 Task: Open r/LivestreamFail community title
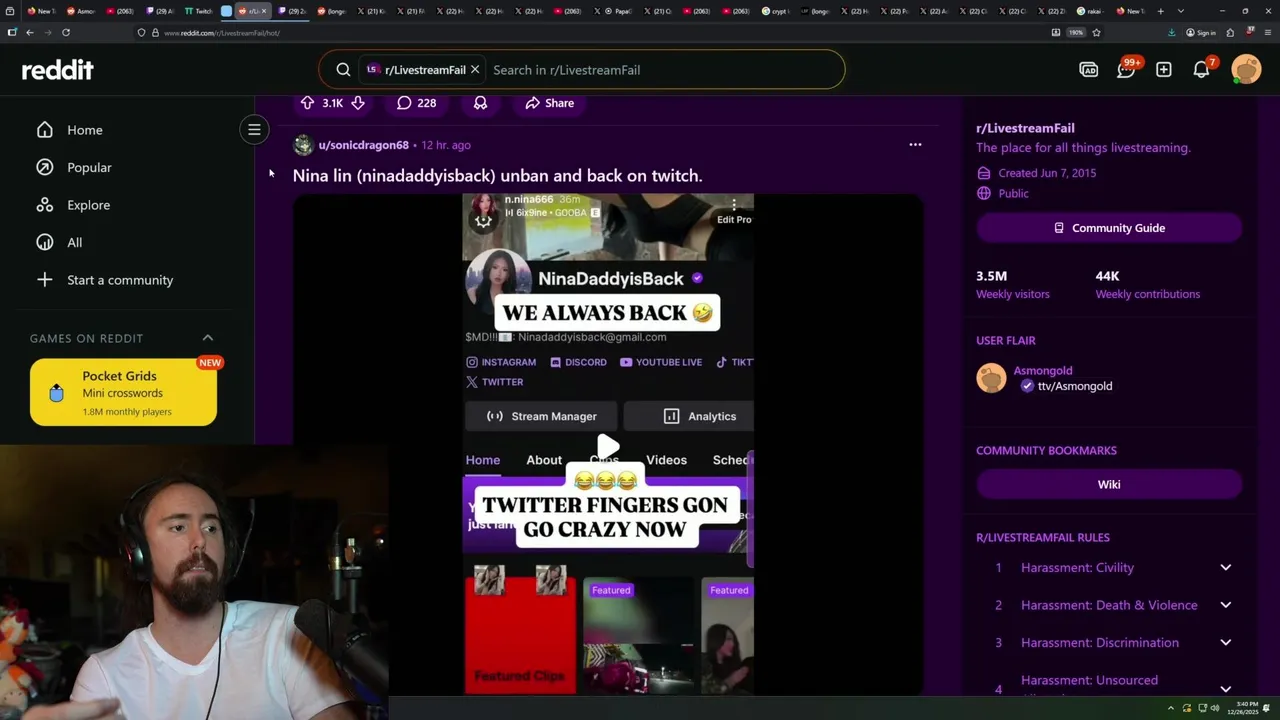pyautogui.click(x=1025, y=128)
